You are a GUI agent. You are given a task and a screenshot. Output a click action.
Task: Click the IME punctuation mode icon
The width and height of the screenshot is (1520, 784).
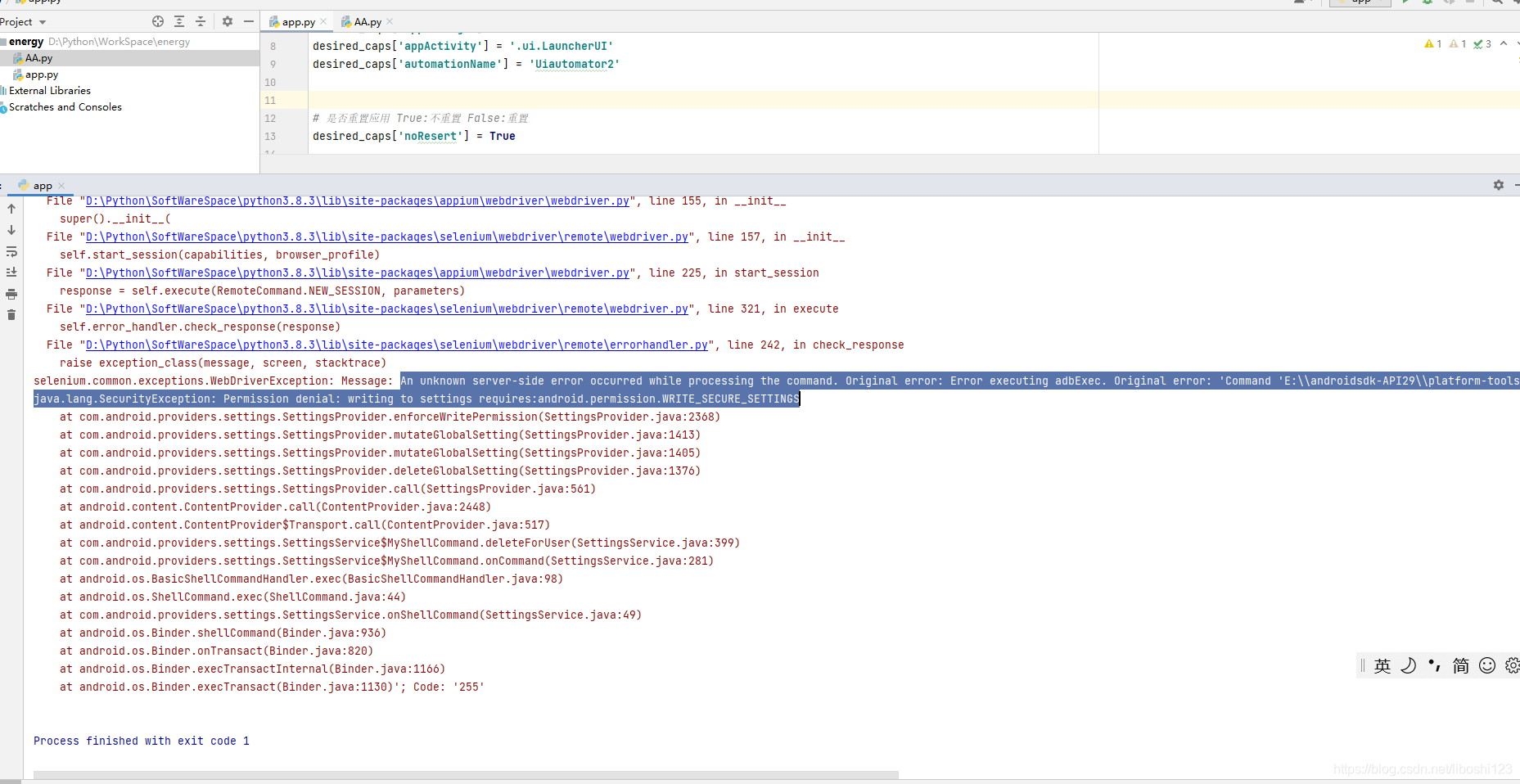(1435, 666)
